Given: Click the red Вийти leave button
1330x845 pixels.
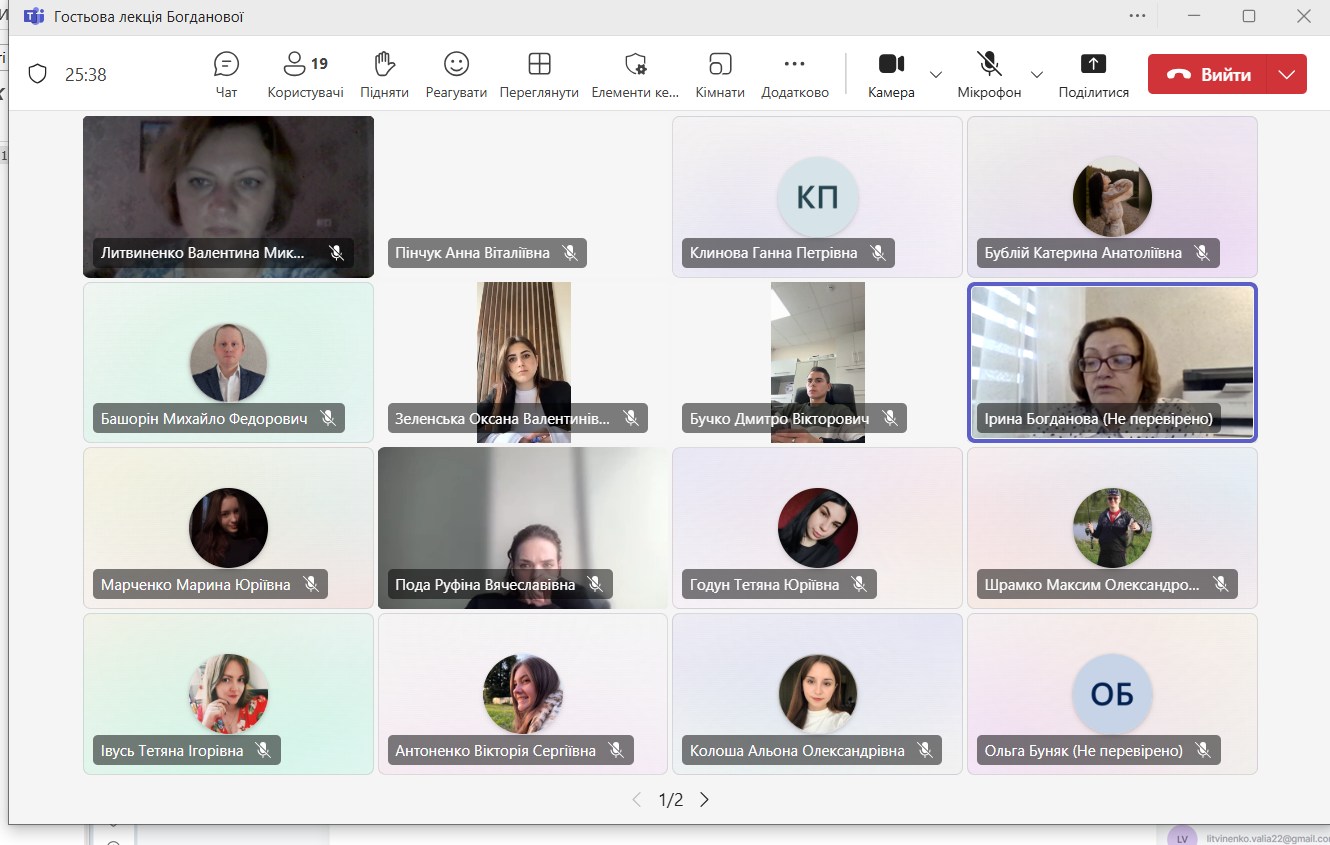Looking at the screenshot, I should click(x=1208, y=75).
